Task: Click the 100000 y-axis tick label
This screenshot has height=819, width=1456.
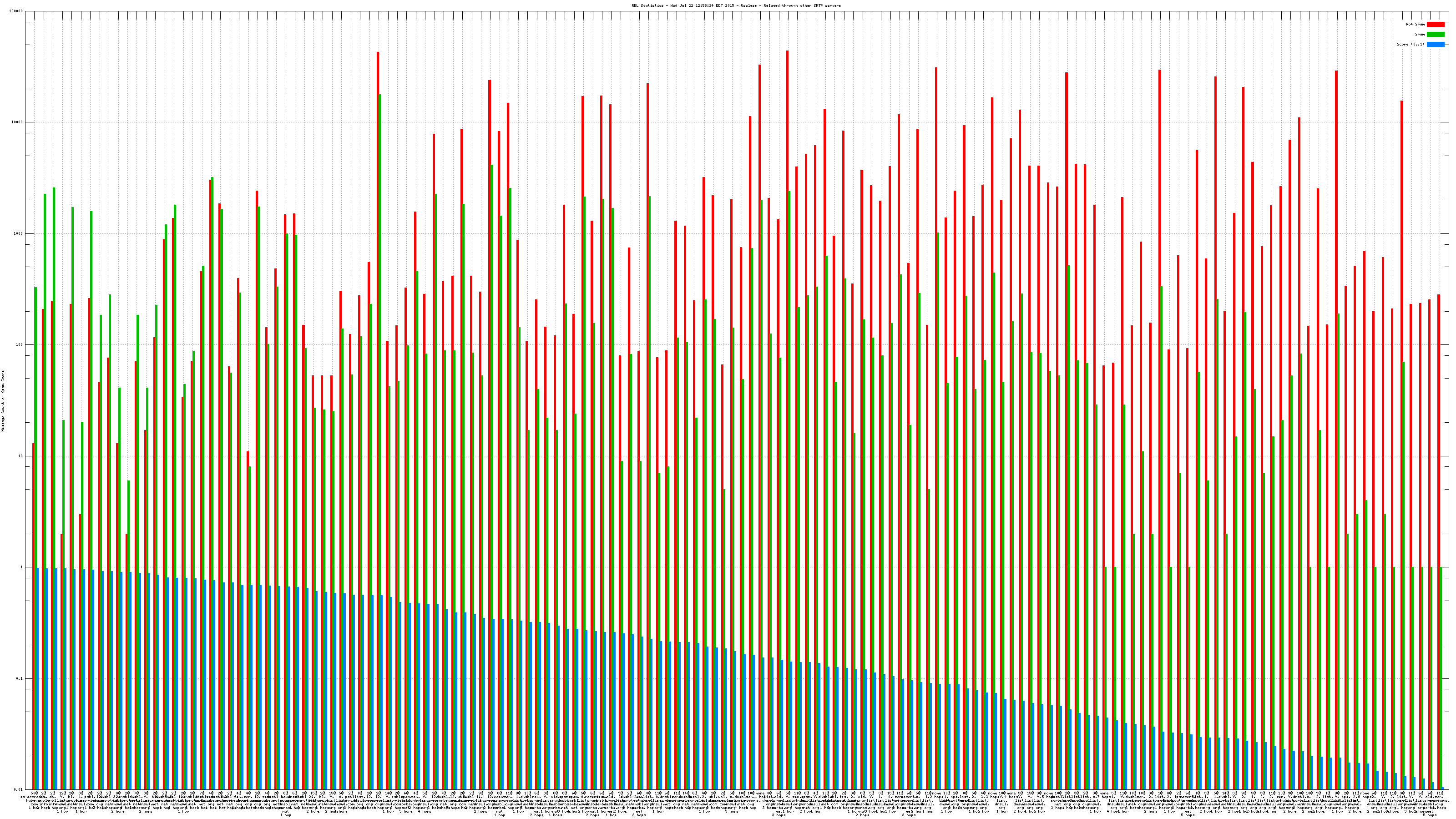Action: coord(16,11)
